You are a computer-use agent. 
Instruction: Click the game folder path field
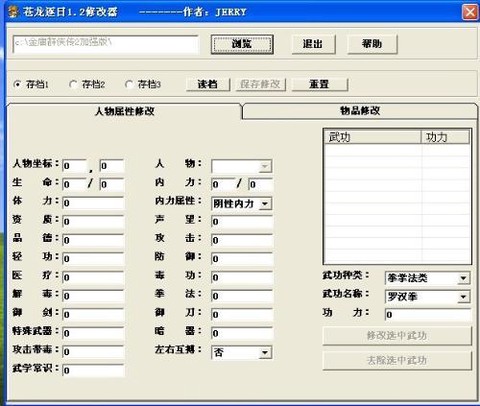[106, 44]
